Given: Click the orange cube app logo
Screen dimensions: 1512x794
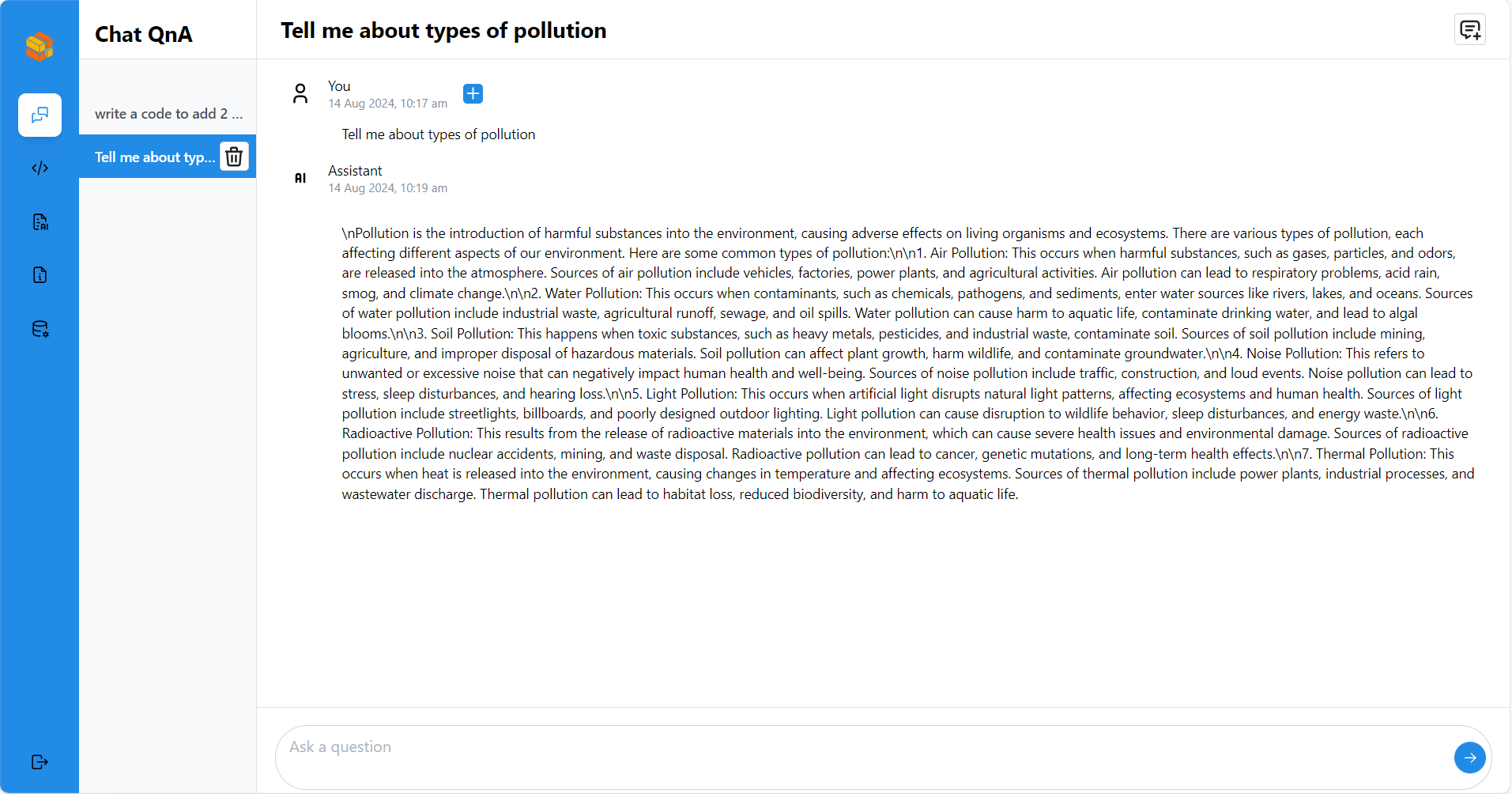Looking at the screenshot, I should coord(40,47).
